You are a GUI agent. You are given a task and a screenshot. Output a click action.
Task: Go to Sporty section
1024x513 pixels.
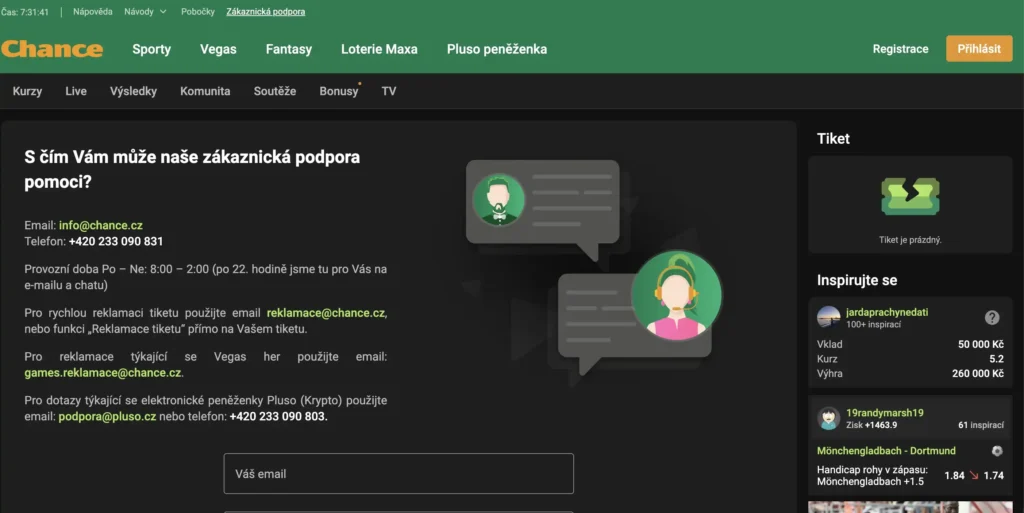[152, 49]
